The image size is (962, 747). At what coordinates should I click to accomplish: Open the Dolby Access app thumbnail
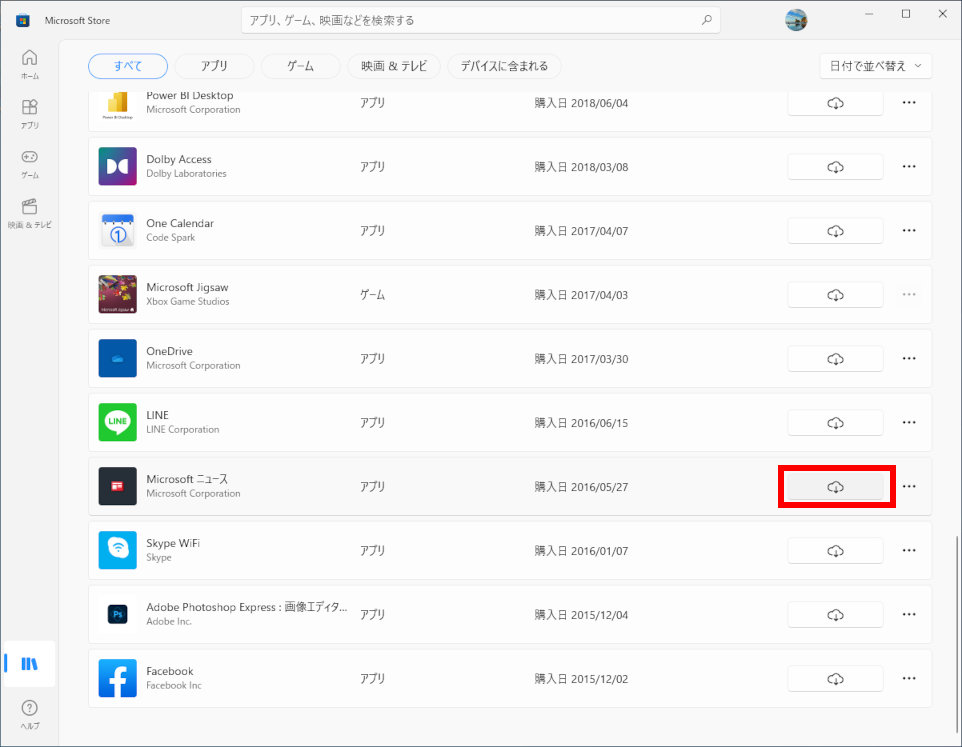click(x=118, y=166)
